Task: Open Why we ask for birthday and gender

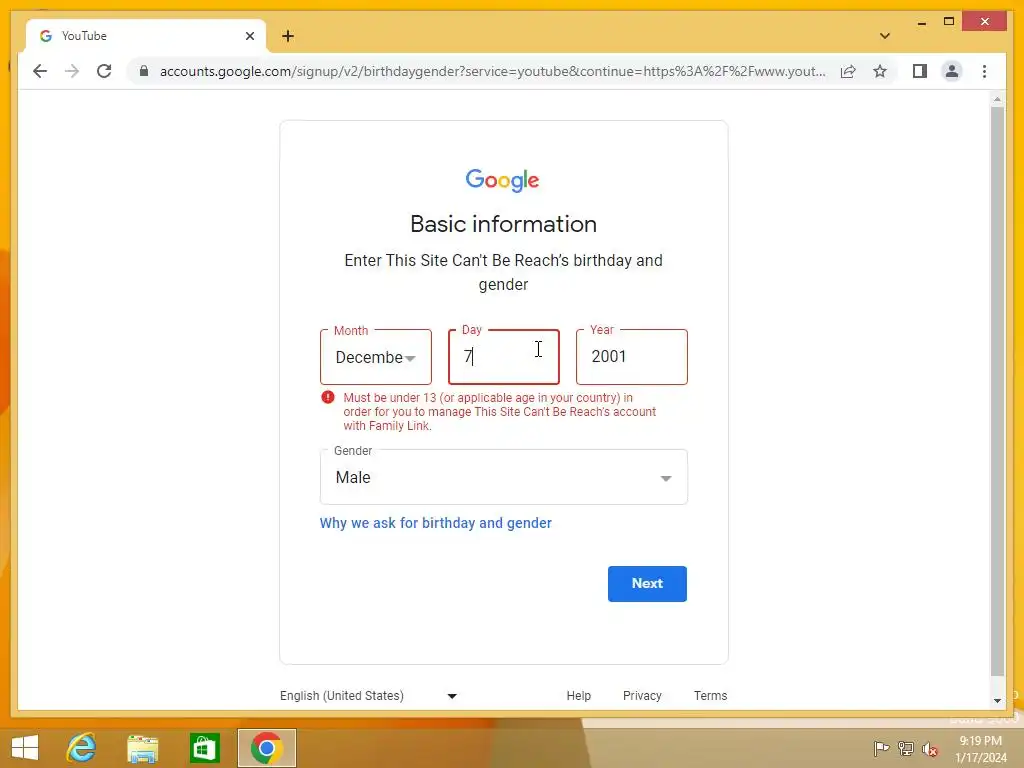Action: tap(436, 523)
